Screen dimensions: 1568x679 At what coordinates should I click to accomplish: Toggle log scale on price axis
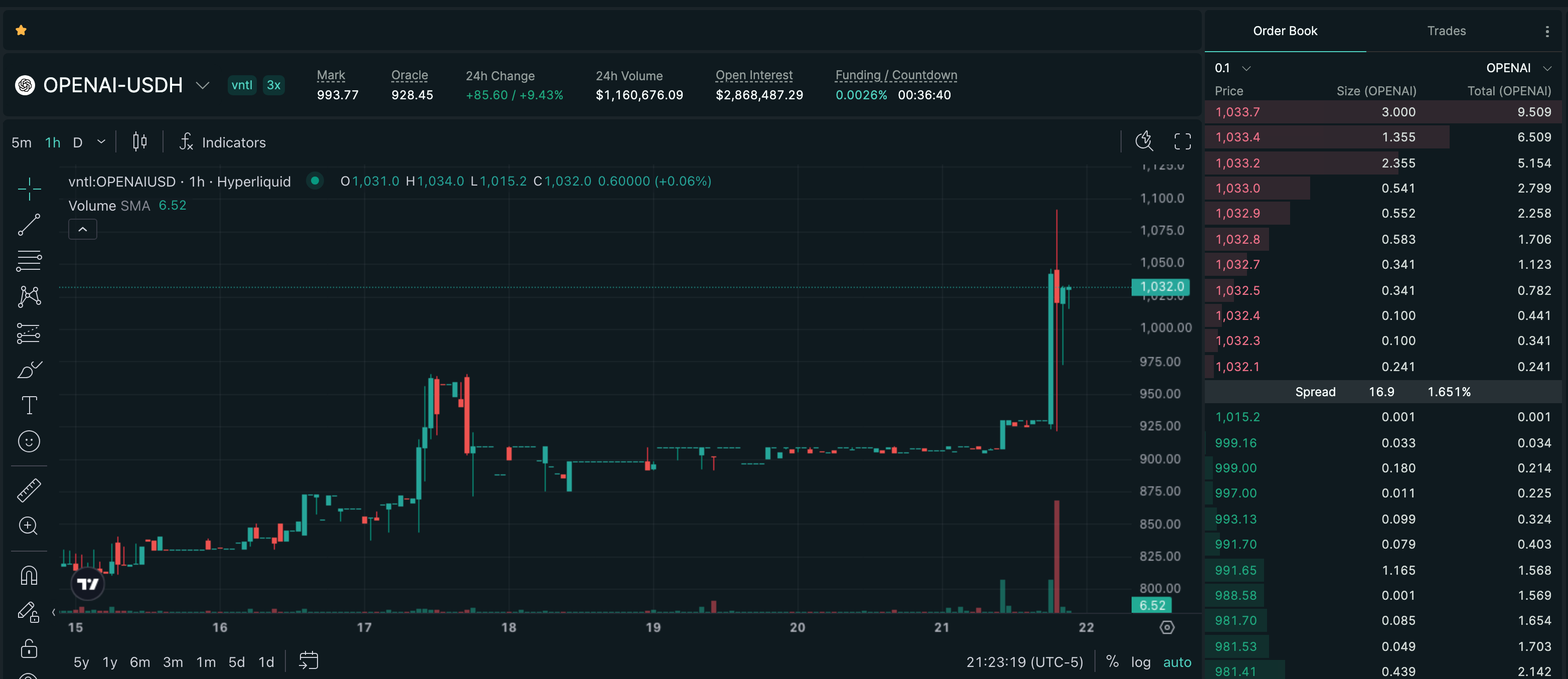coord(1140,662)
